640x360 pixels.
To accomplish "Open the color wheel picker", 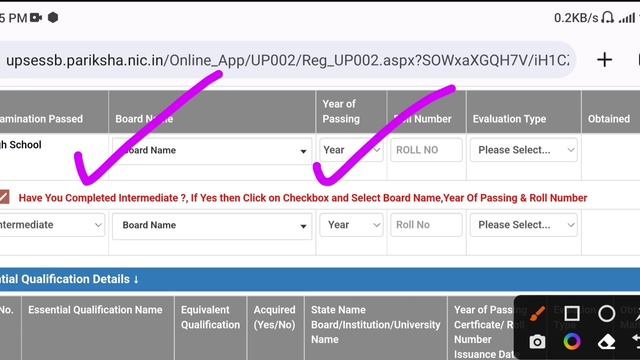I will (572, 342).
